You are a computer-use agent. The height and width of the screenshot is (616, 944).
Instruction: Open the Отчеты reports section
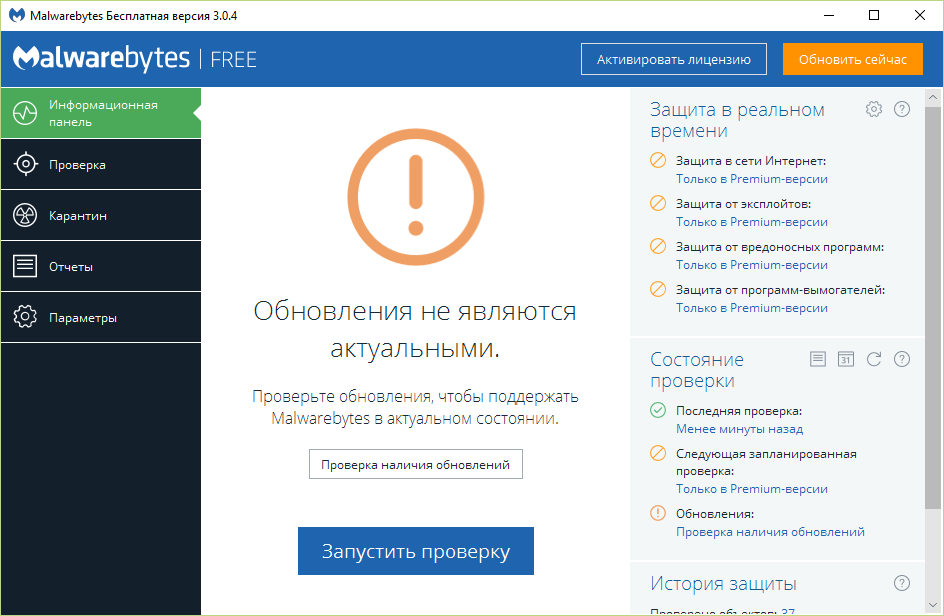click(x=101, y=266)
